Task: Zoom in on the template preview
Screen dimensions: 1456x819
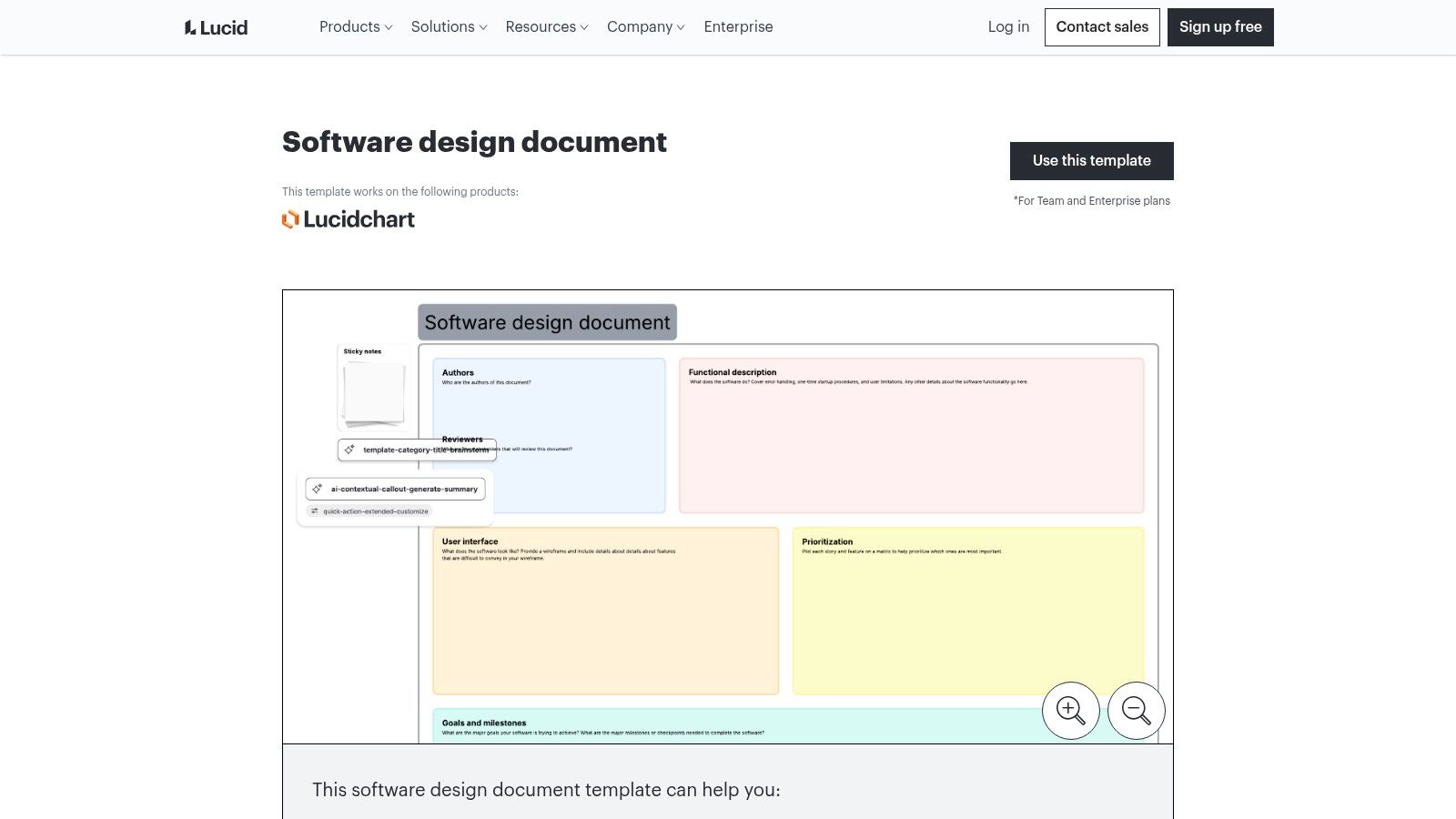Action: (1070, 710)
